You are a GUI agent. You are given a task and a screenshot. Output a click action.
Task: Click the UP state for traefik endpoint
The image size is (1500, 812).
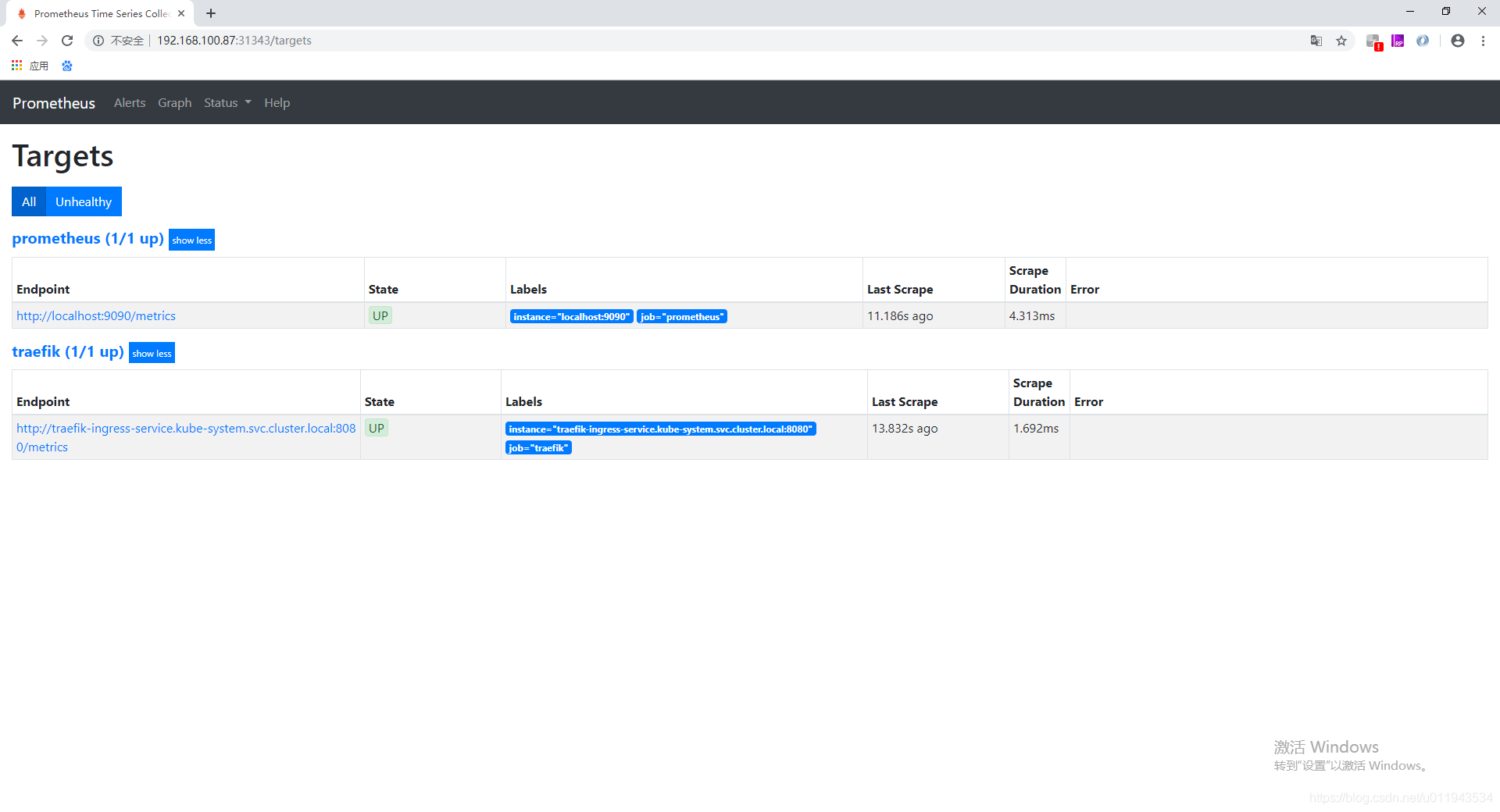377,428
